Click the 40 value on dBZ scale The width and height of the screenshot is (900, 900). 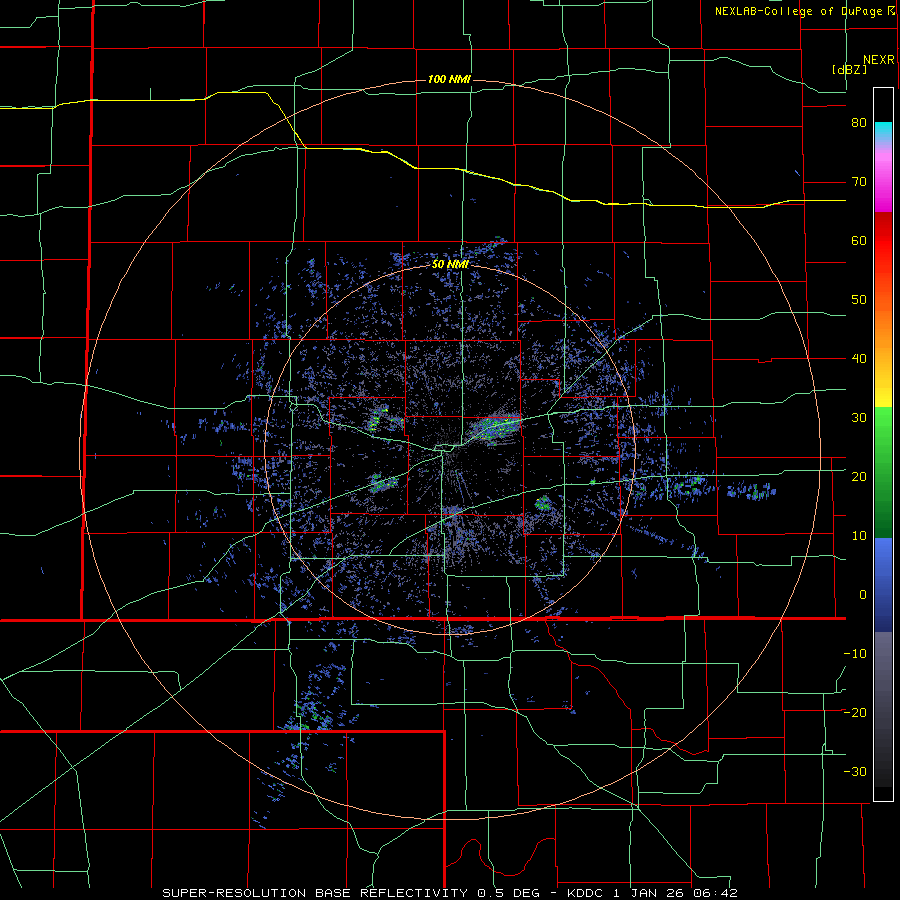[859, 359]
